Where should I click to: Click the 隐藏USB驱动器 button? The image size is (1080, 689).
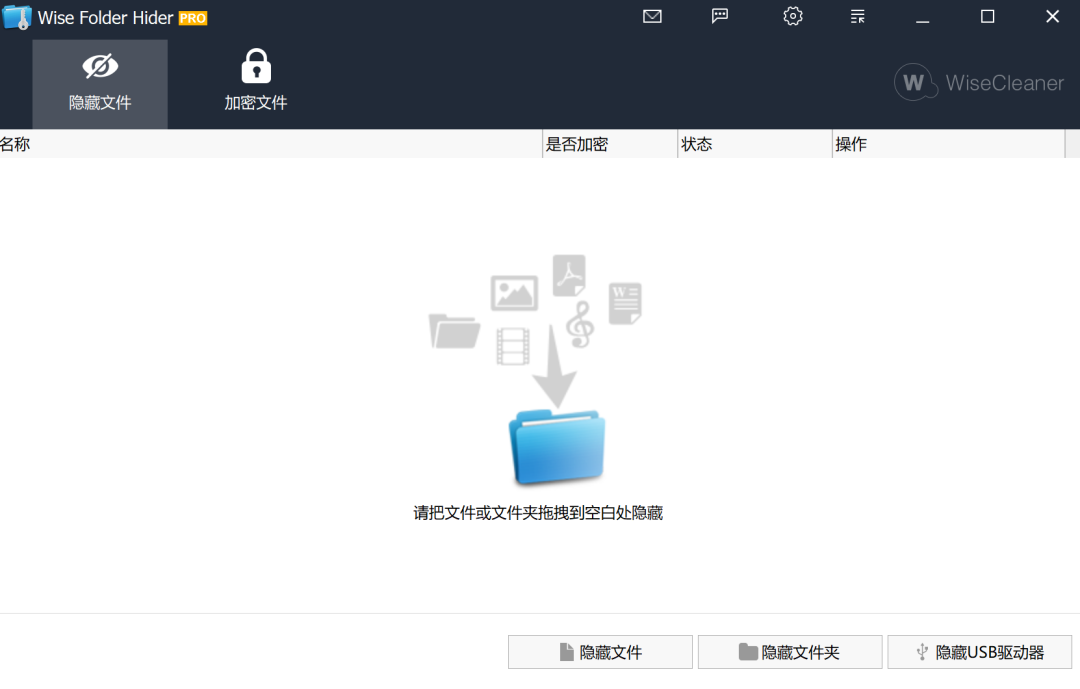981,652
